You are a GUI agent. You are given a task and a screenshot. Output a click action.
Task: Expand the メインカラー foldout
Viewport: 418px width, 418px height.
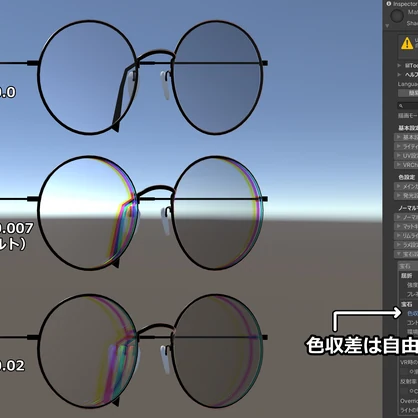[406, 186]
